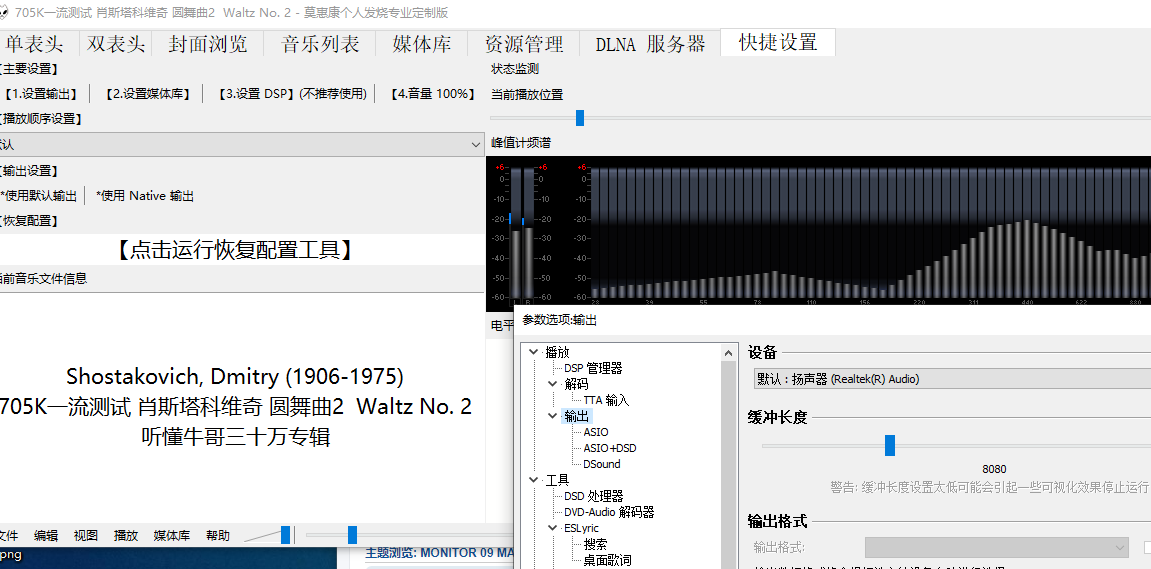Open the 资源管理 tab
The image size is (1151, 569).
(523, 44)
